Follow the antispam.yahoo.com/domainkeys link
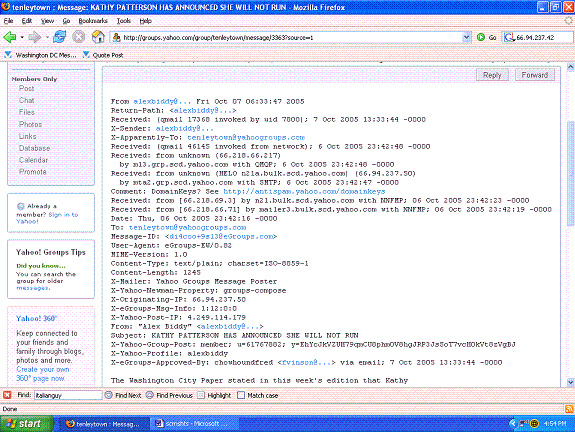This screenshot has height=432, width=575. (x=304, y=191)
